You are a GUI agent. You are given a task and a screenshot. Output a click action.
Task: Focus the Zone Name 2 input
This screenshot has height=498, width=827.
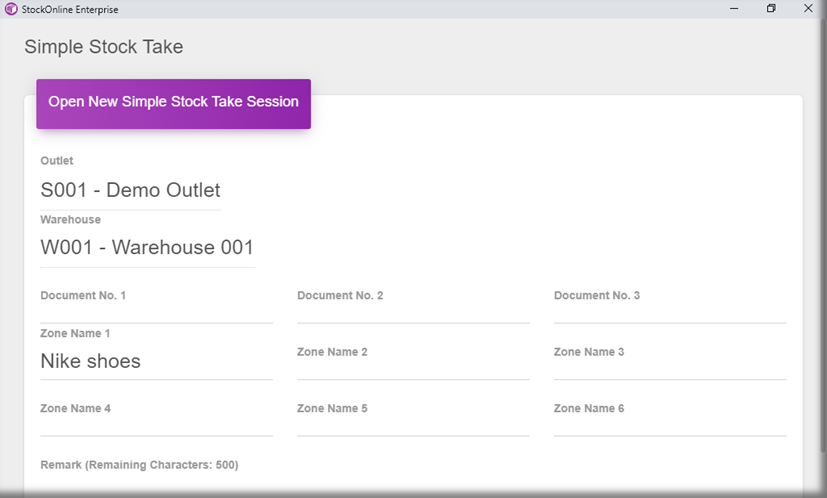click(x=413, y=368)
